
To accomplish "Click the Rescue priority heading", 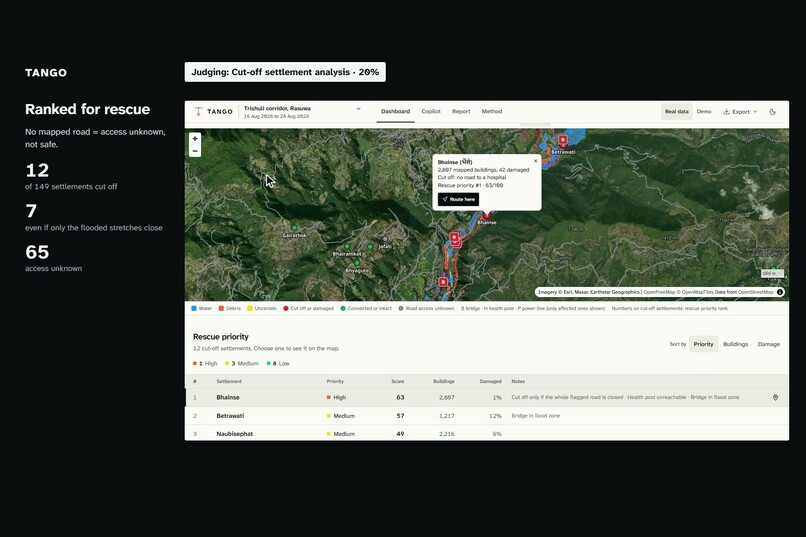I will pos(221,337).
